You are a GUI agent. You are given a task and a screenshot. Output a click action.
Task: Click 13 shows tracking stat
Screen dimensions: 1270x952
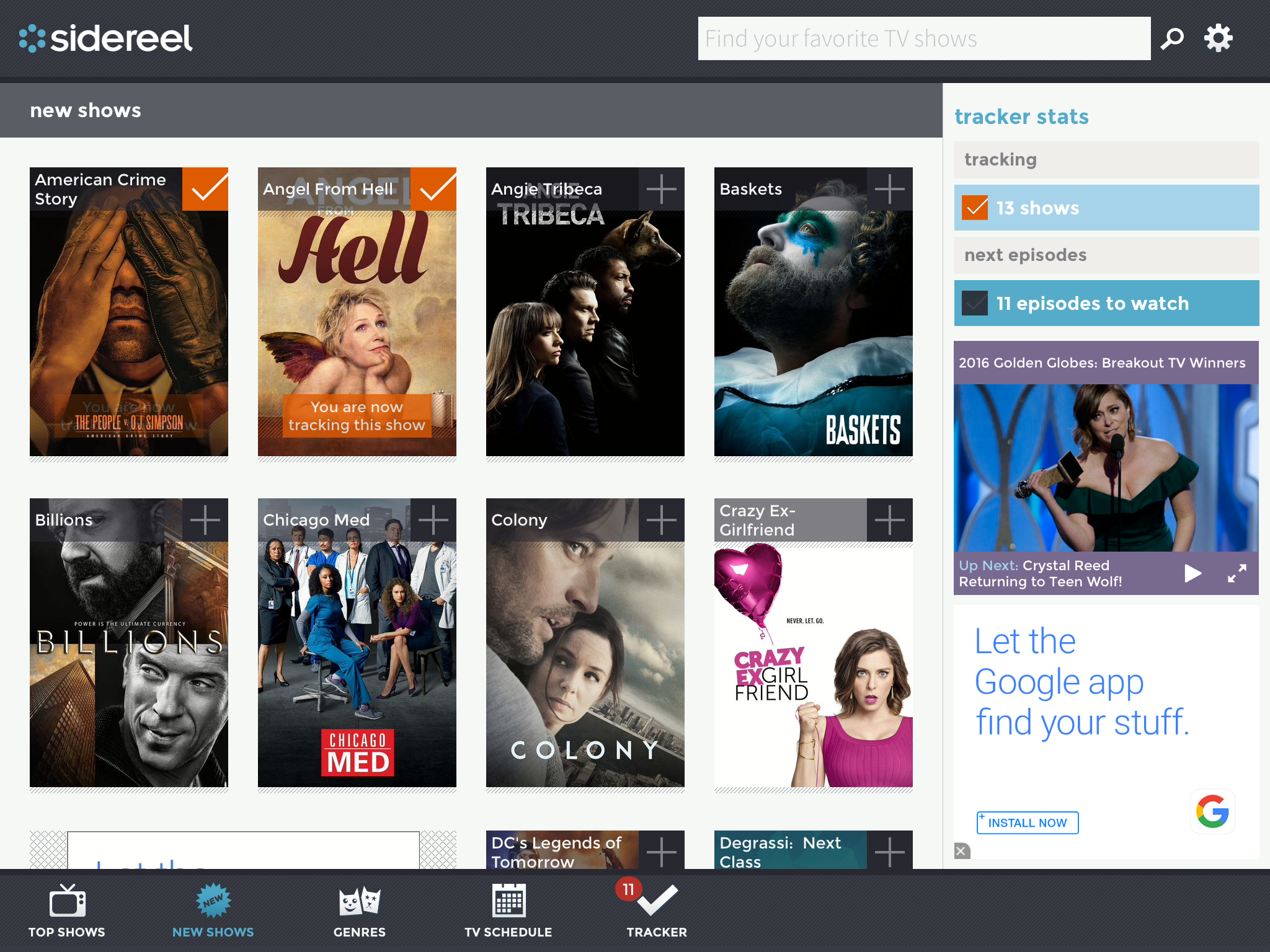tap(1106, 208)
